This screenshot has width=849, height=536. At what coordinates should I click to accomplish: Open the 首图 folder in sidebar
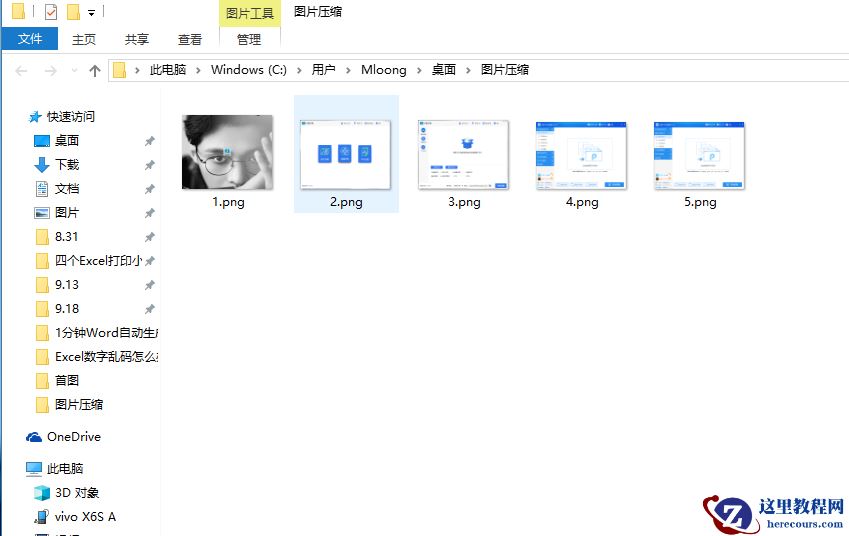67,380
